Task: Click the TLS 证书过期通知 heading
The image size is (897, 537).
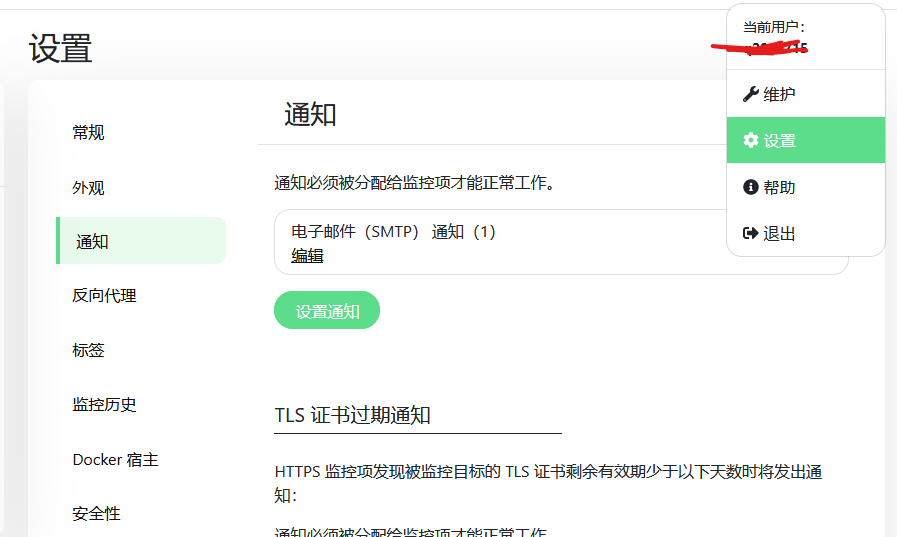Action: 353,415
